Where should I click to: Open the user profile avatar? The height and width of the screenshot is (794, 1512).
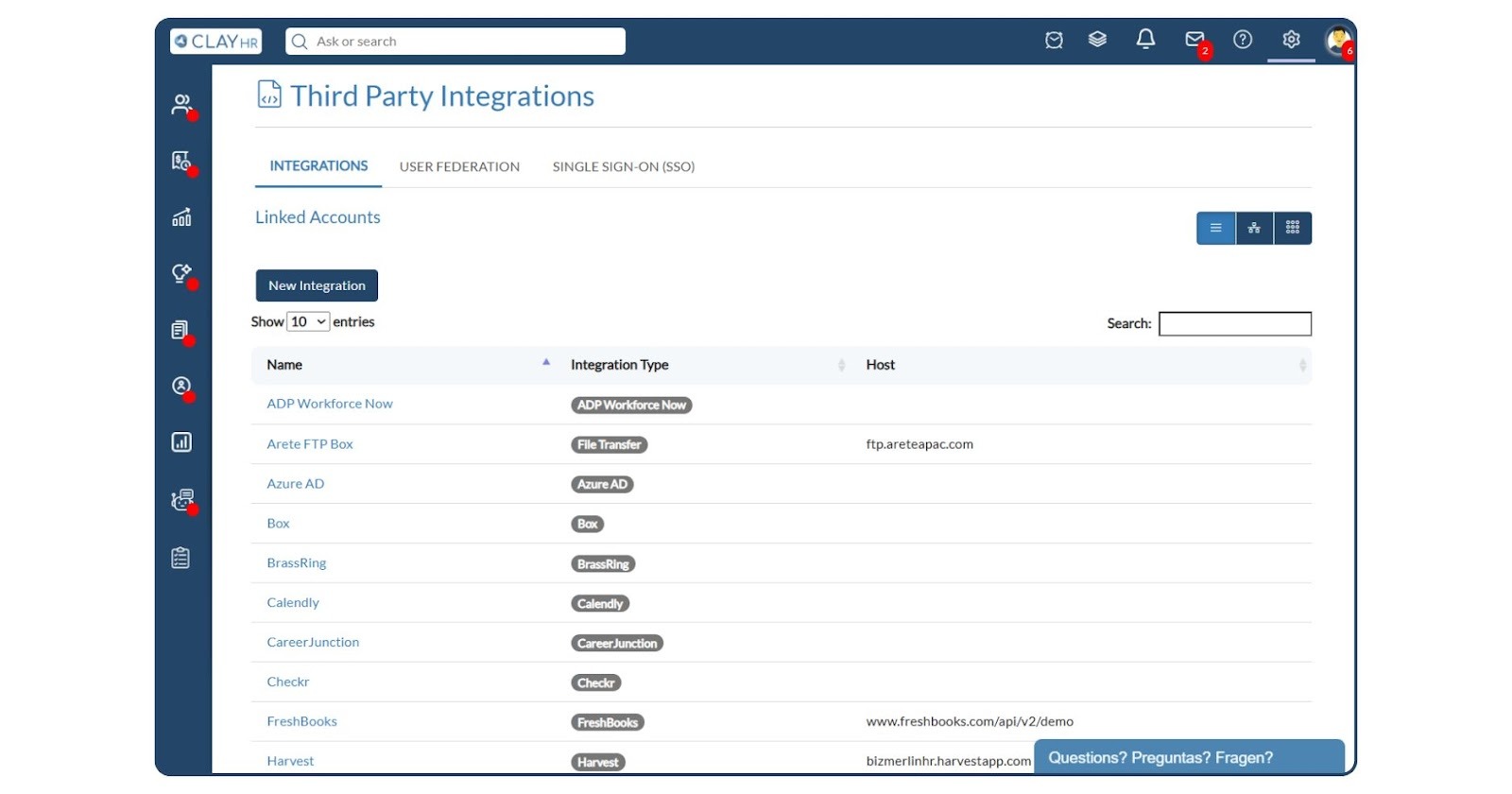click(x=1338, y=41)
